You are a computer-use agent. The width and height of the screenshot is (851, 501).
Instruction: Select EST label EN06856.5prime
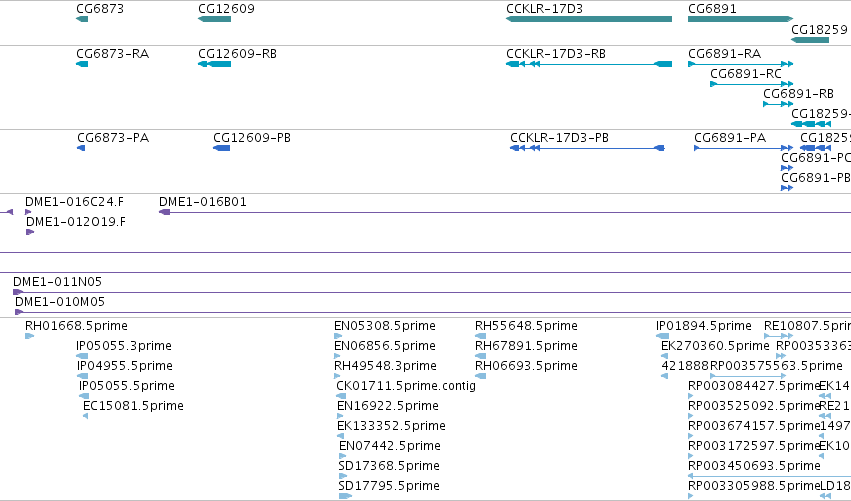tap(385, 346)
